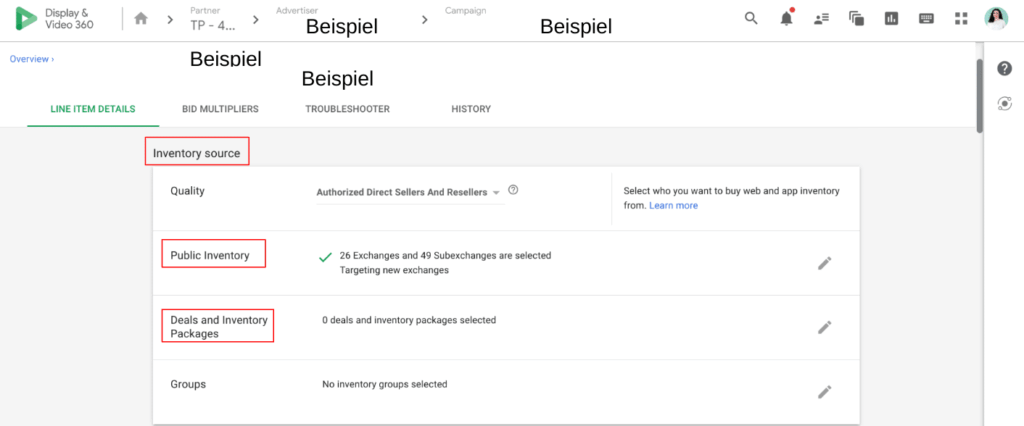This screenshot has width=1024, height=426.
Task: Open the Quality seller type dropdown
Action: click(409, 192)
